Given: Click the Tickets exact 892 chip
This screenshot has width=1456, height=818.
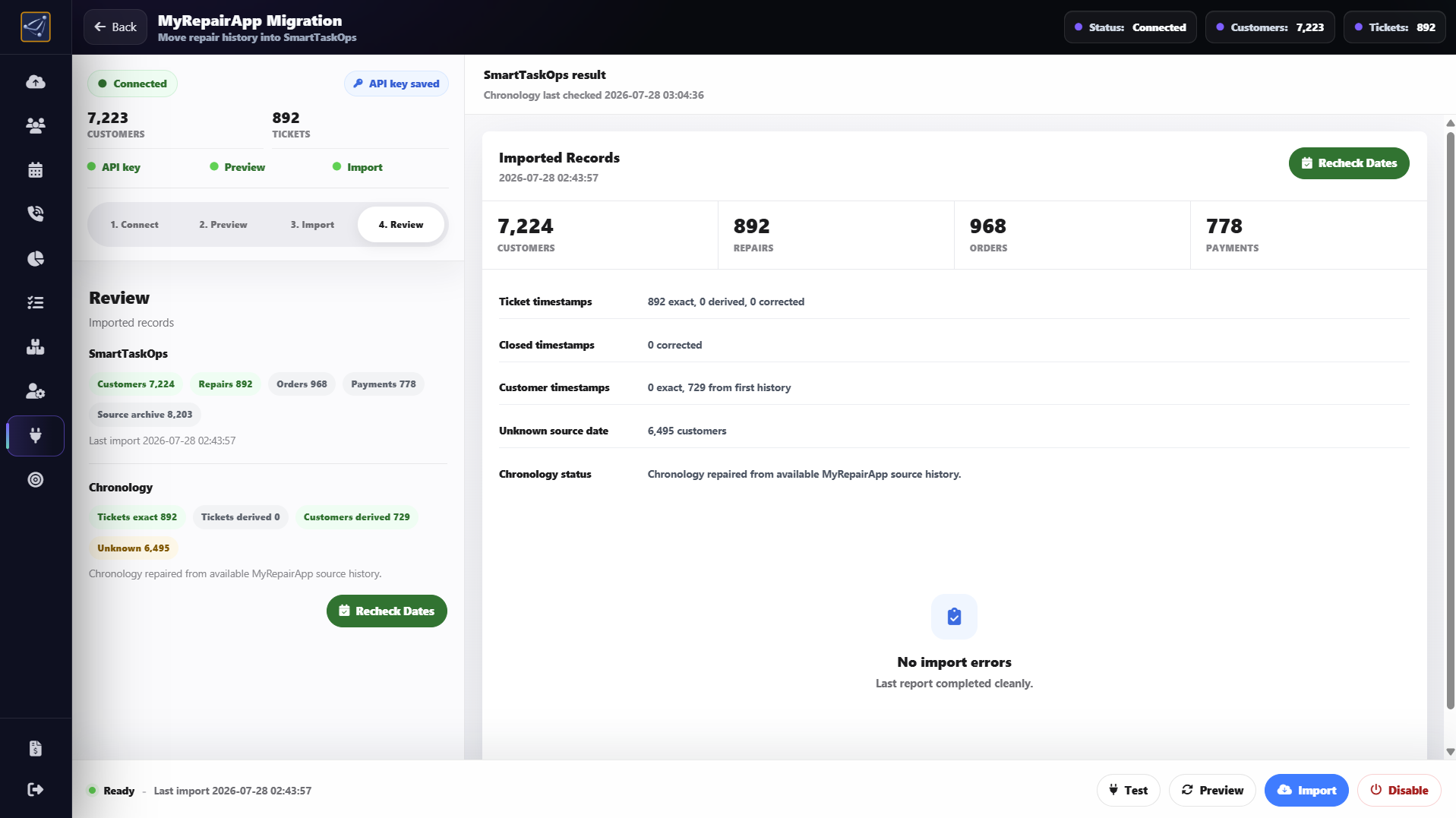Looking at the screenshot, I should [137, 517].
